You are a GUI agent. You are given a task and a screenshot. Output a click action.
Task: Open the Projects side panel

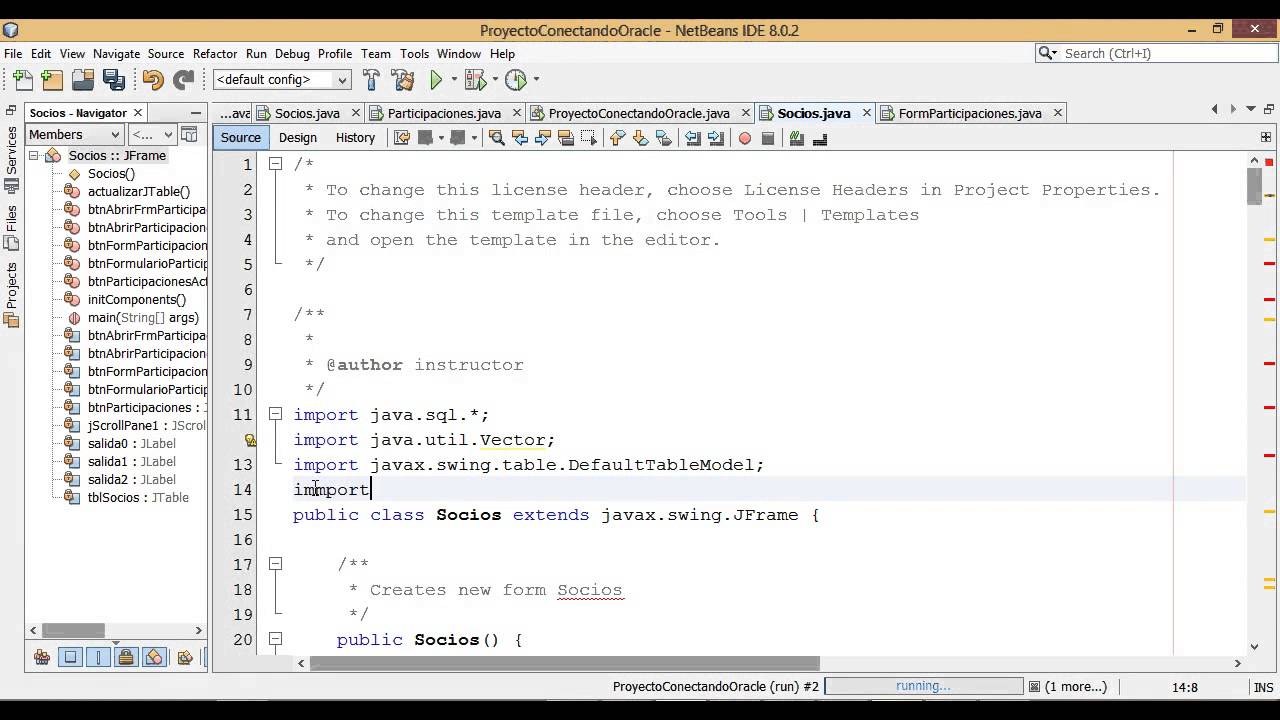pos(12,295)
